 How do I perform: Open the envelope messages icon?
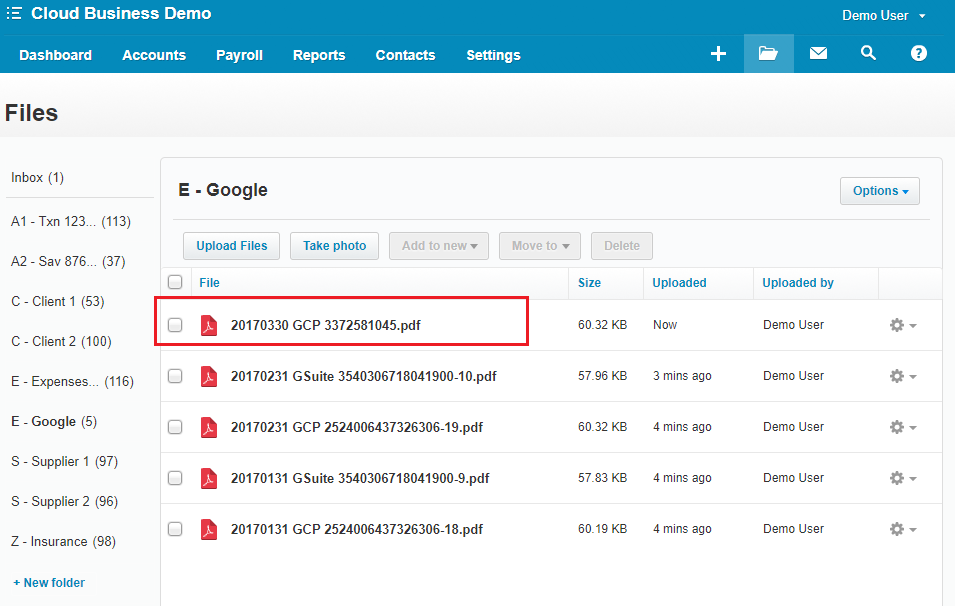click(x=818, y=54)
